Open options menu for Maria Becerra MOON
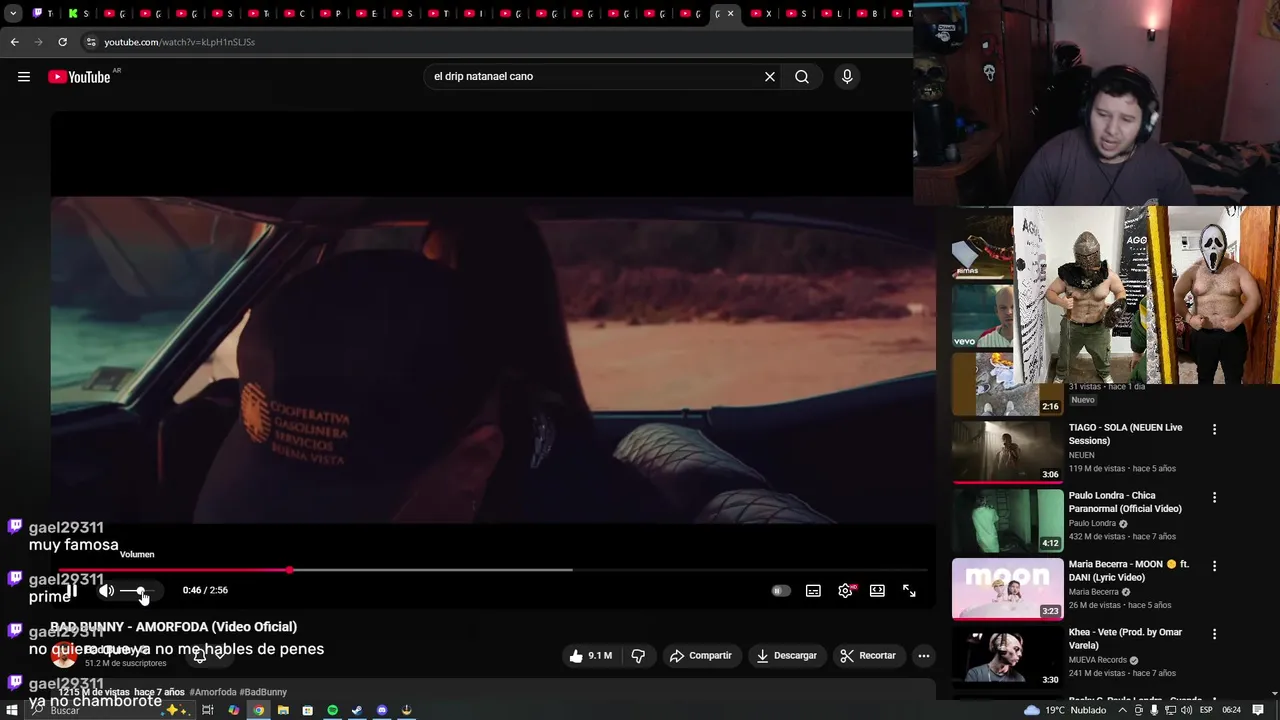This screenshot has height=720, width=1280. tap(1214, 566)
